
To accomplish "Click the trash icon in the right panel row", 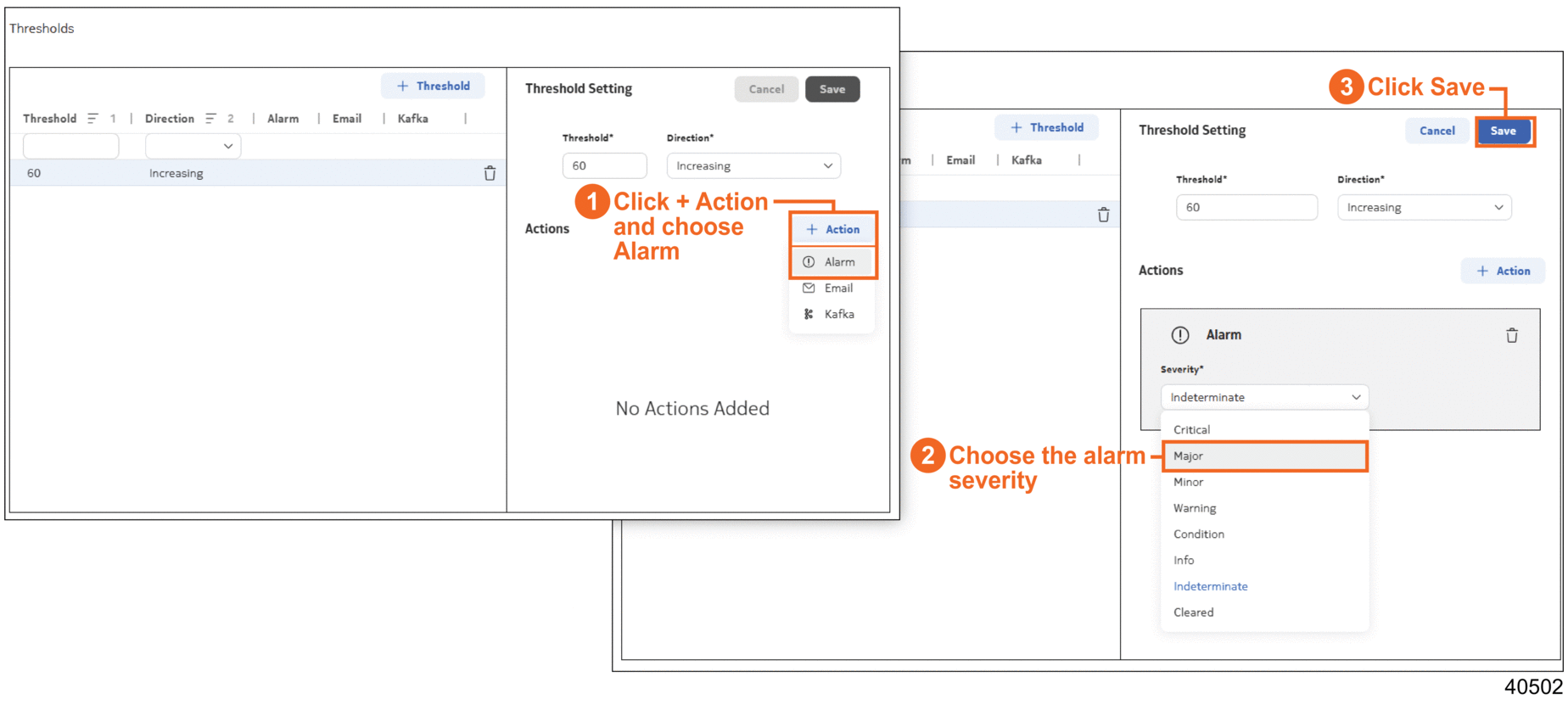I will pyautogui.click(x=1103, y=215).
